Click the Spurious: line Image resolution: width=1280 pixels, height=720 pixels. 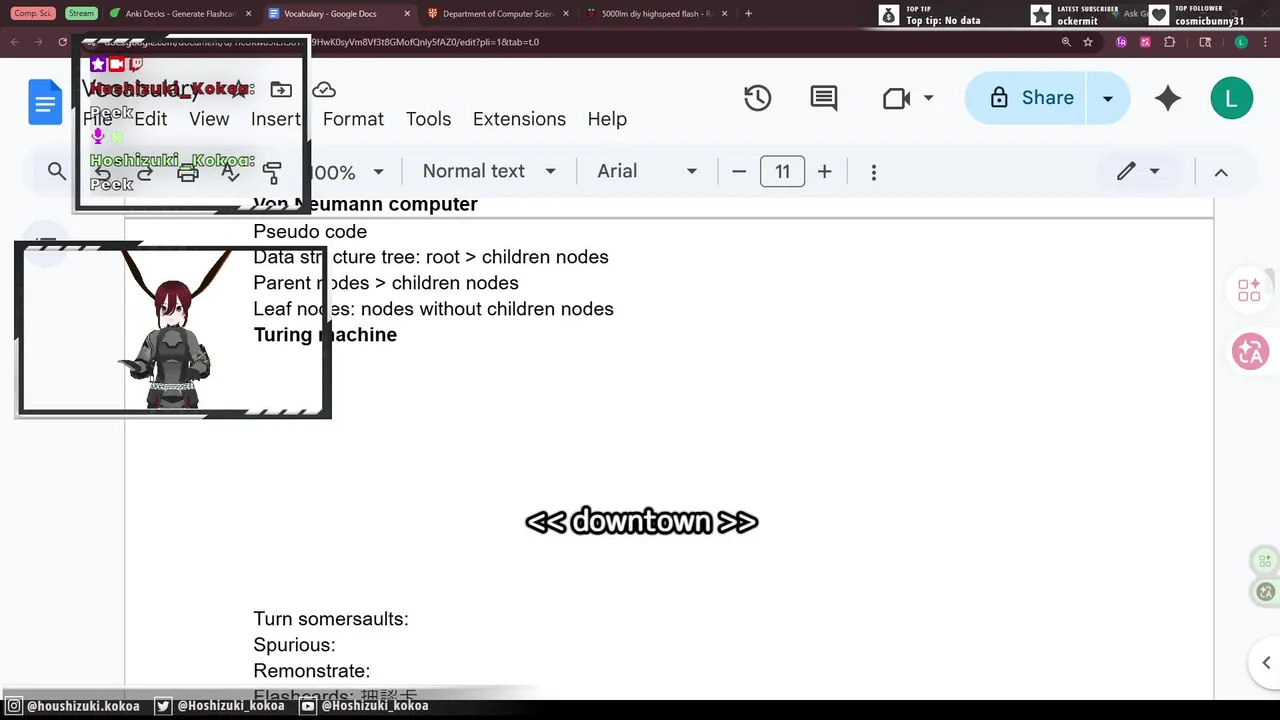(x=294, y=645)
